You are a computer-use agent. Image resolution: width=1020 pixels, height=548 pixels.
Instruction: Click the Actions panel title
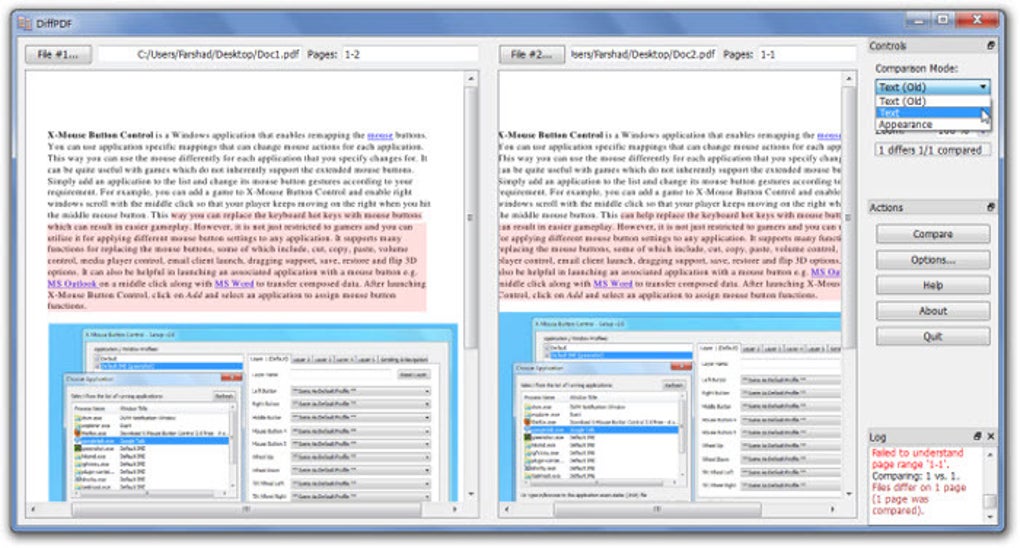click(x=886, y=207)
